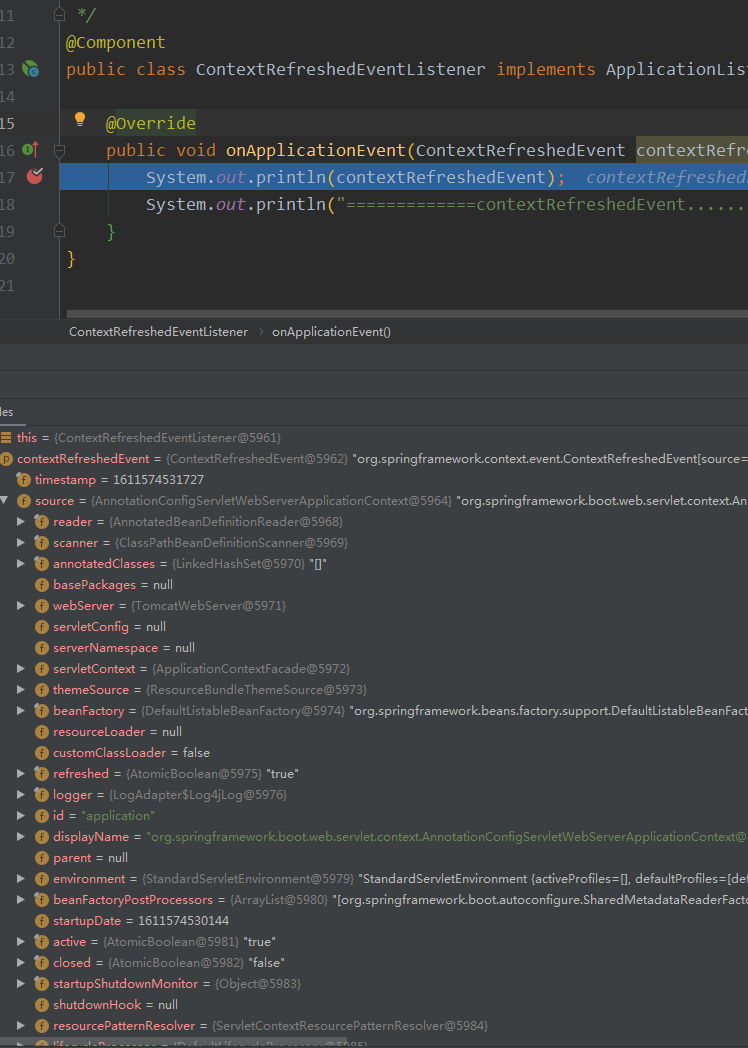Click the Variables panel horizontal scrollbar
748x1048 pixels.
[x=173, y=1043]
